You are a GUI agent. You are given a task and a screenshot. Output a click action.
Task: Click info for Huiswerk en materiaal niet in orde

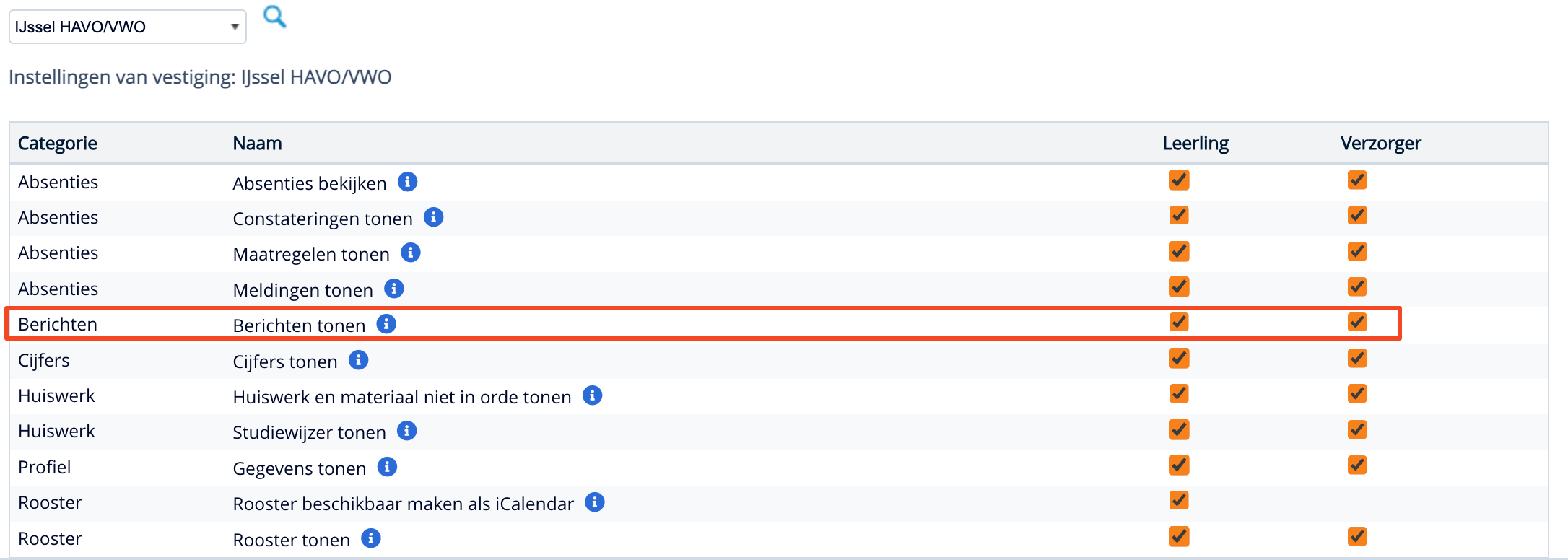point(593,395)
